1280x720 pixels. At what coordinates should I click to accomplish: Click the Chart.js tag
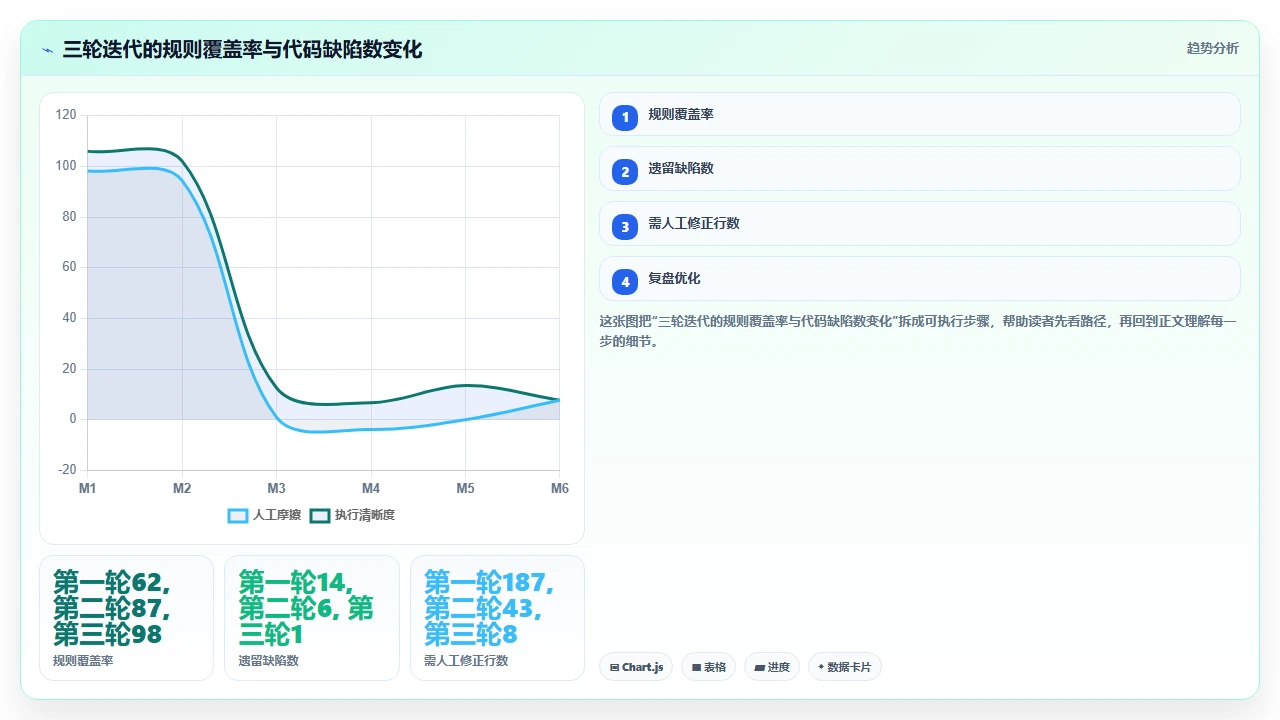click(x=636, y=667)
